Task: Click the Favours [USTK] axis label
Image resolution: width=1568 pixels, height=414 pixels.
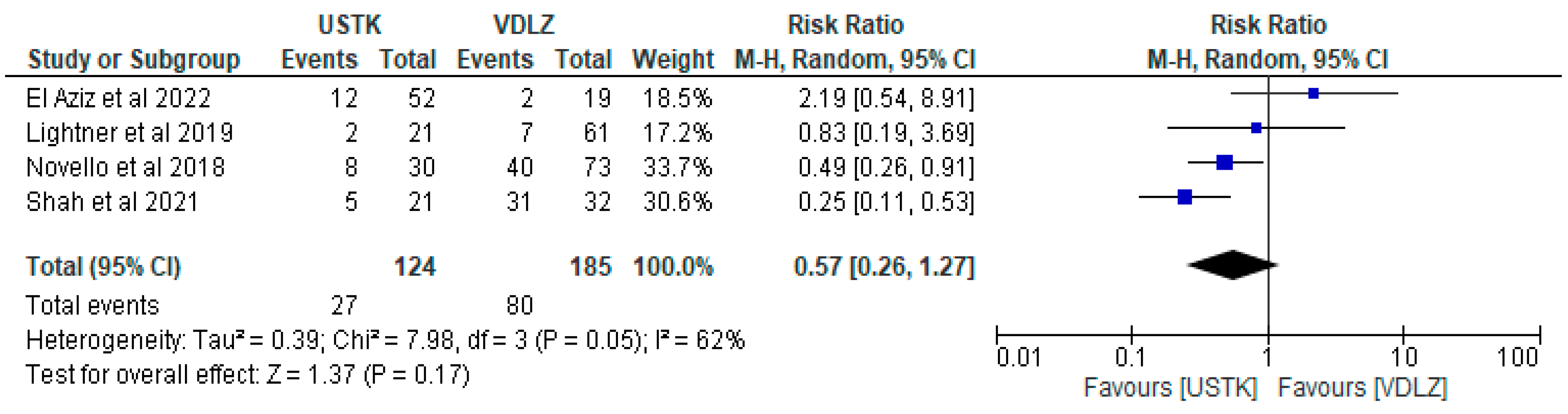Action: point(1170,388)
